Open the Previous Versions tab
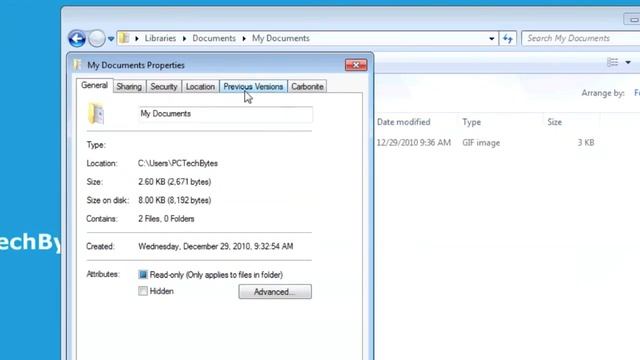 (x=253, y=87)
